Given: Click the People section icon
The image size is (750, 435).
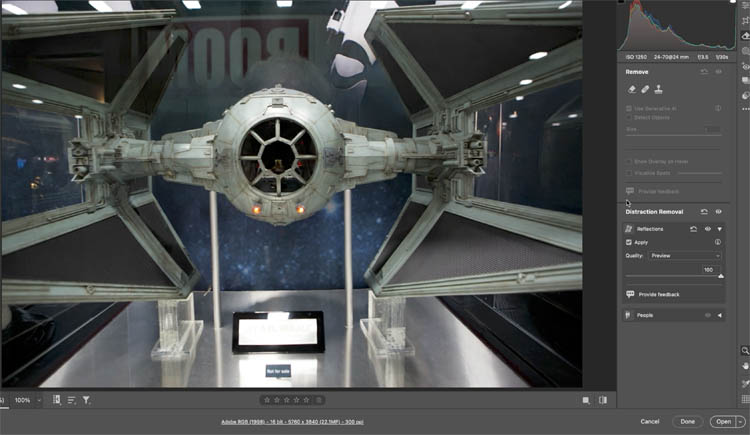Looking at the screenshot, I should point(628,315).
